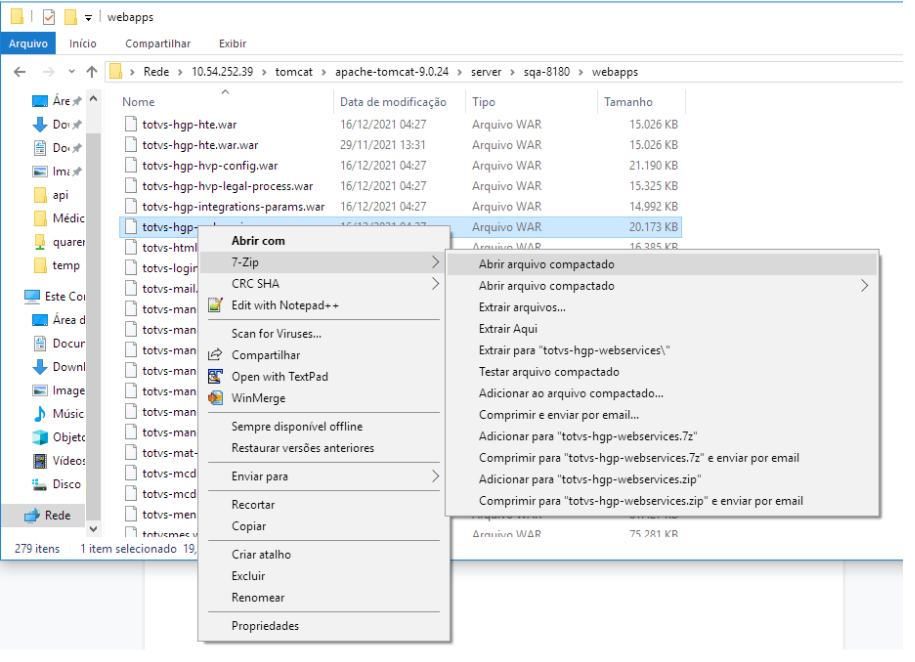Expand the CRC SHA submenu arrow

click(x=435, y=284)
